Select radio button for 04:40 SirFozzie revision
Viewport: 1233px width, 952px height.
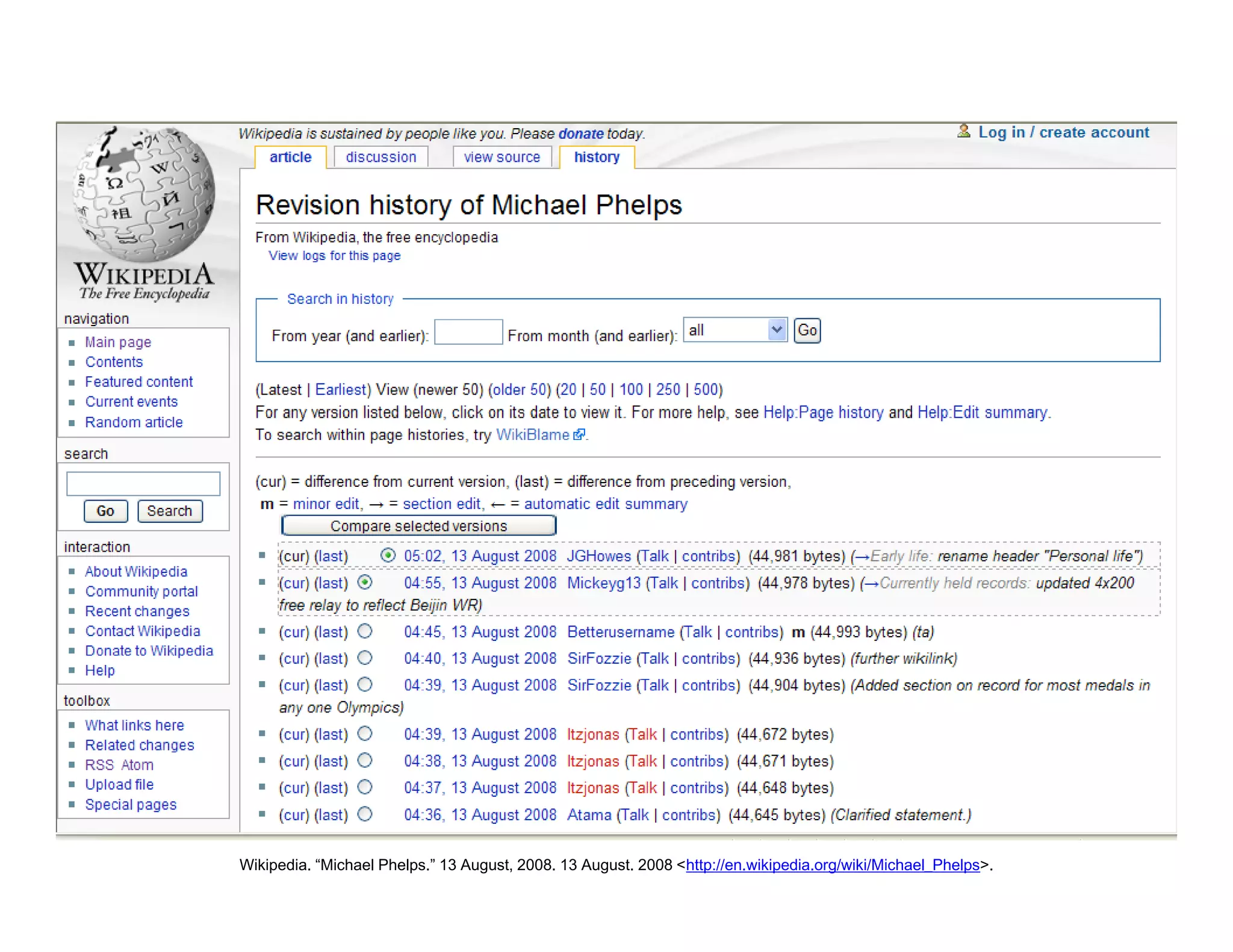pyautogui.click(x=365, y=658)
